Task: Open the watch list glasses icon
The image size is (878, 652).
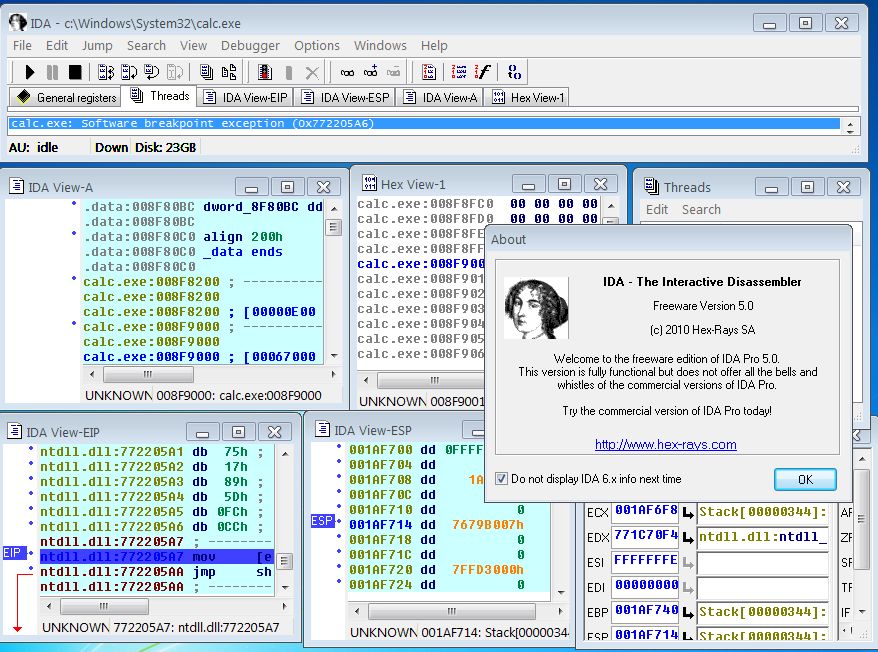Action: coord(347,72)
